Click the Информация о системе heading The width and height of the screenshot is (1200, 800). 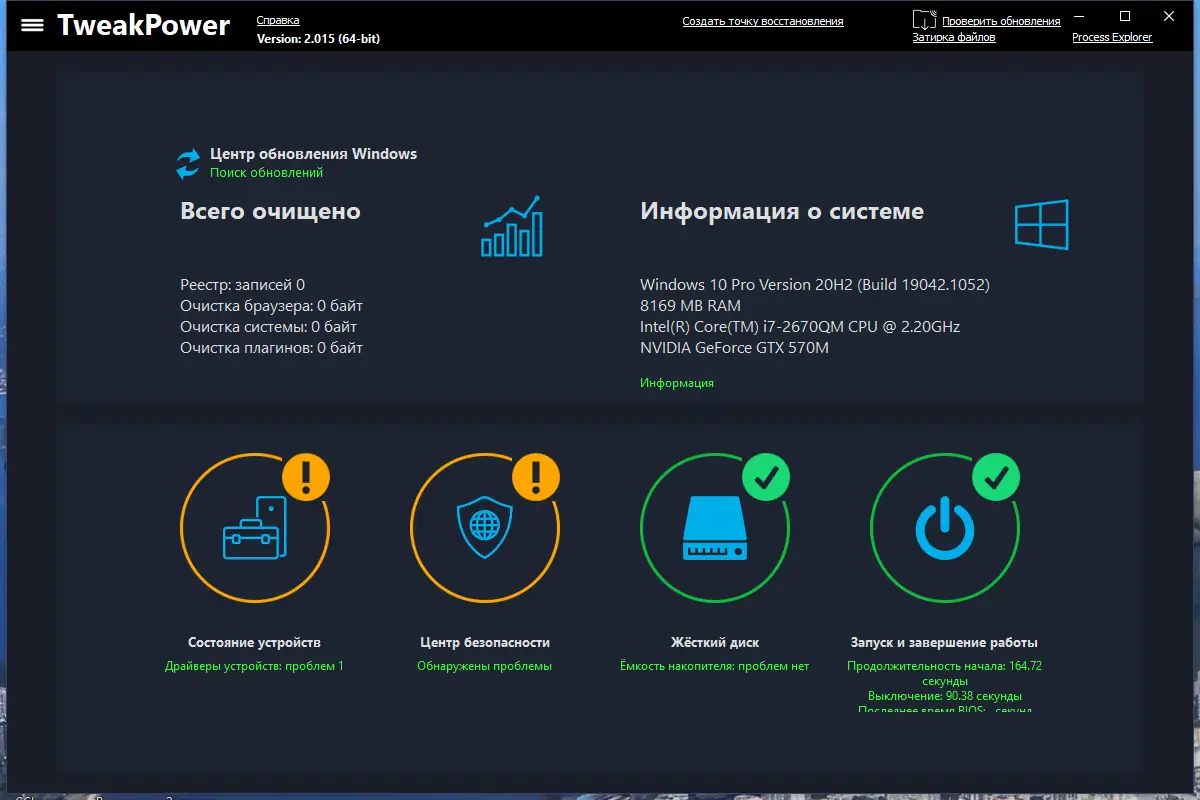click(782, 212)
